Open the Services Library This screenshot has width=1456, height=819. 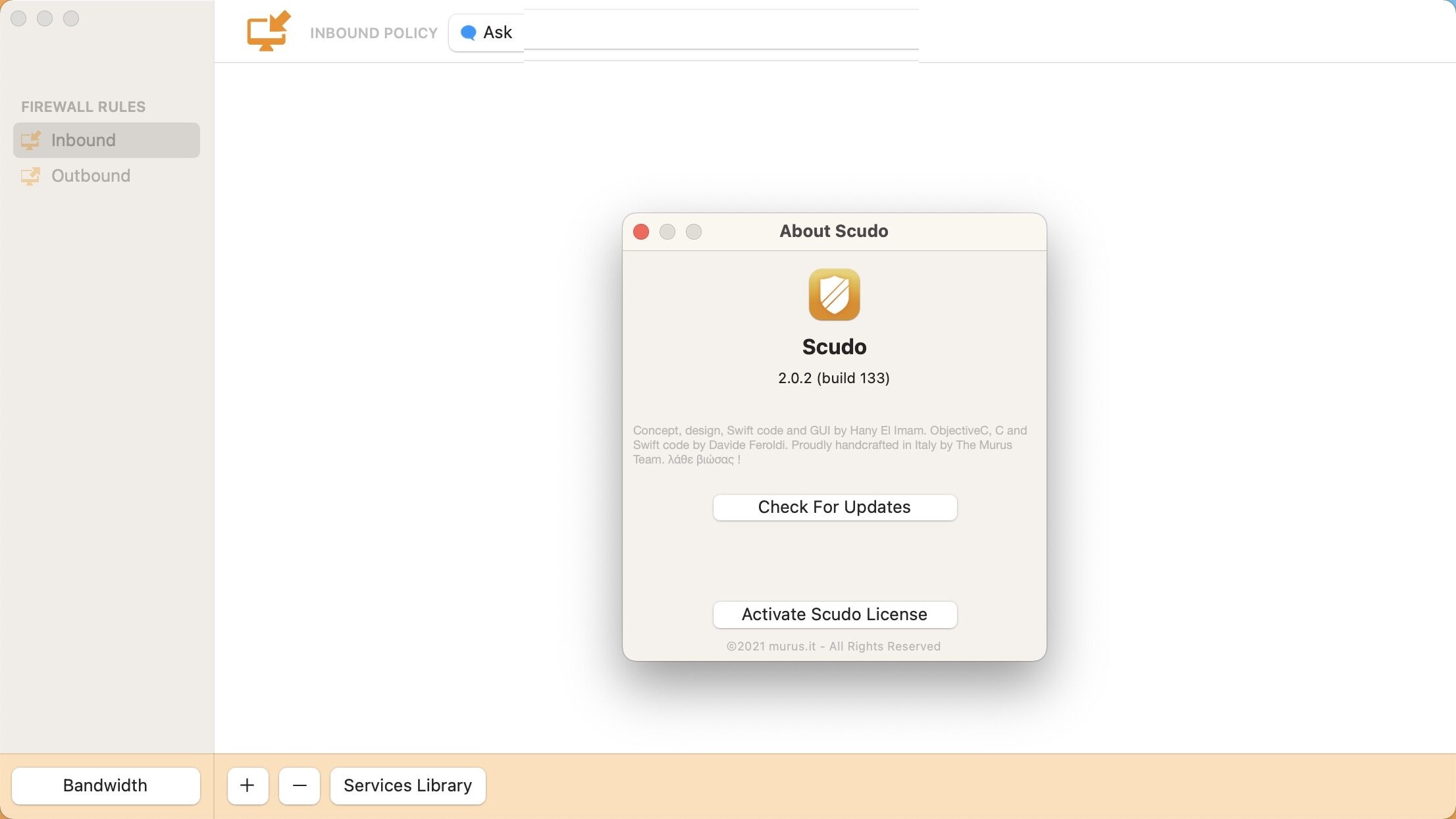408,785
